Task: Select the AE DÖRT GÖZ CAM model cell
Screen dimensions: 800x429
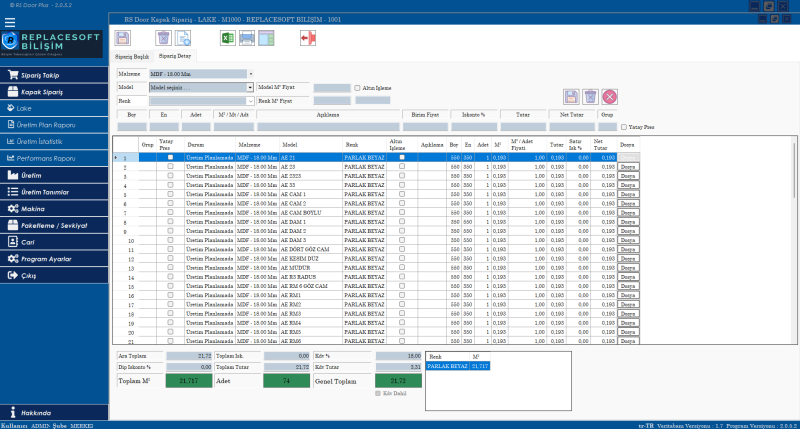Action: [311, 249]
